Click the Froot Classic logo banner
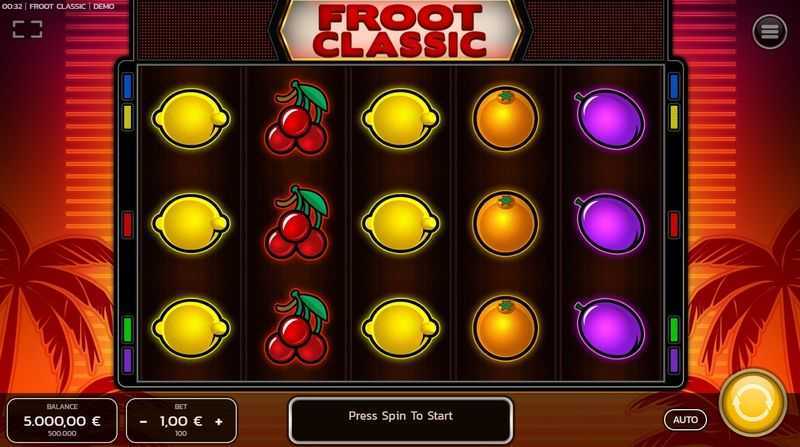This screenshot has height=447, width=800. coord(401,30)
